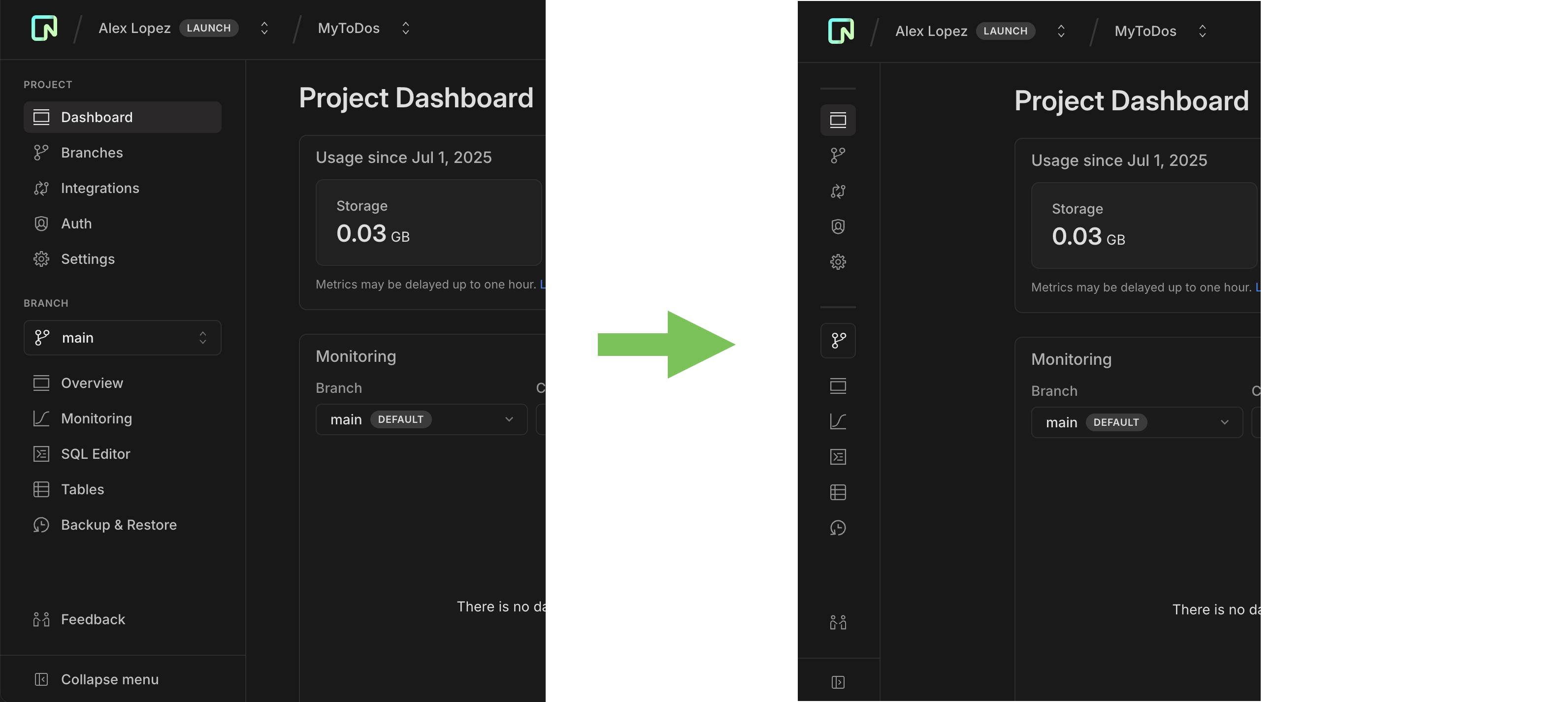Expand main DEFAULT branch dropdown in left view
This screenshot has height=702, width=1568.
pos(421,420)
